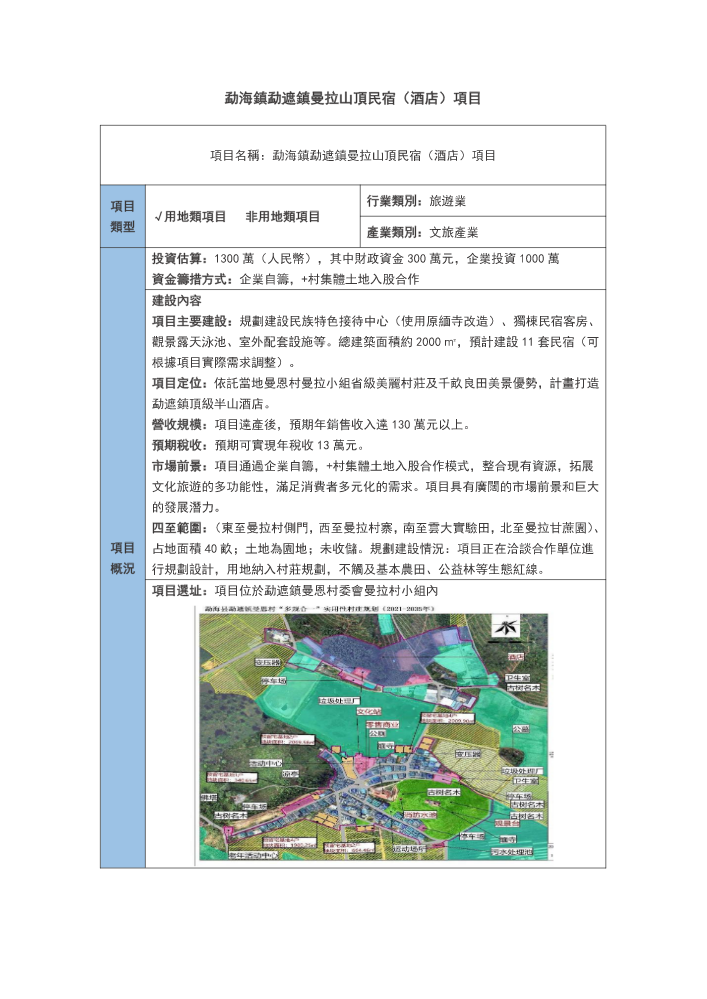Click the 污水處理池 label on the map
707x999 pixels.
click(x=511, y=851)
